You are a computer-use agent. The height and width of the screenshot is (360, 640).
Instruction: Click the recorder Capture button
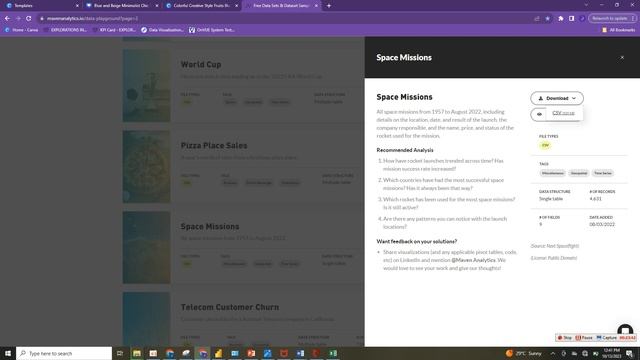607,338
